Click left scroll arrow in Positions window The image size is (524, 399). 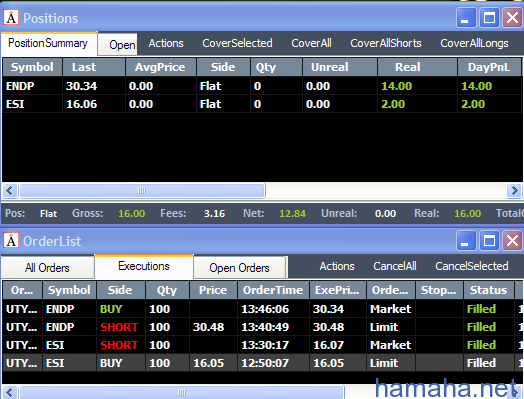pos(10,191)
